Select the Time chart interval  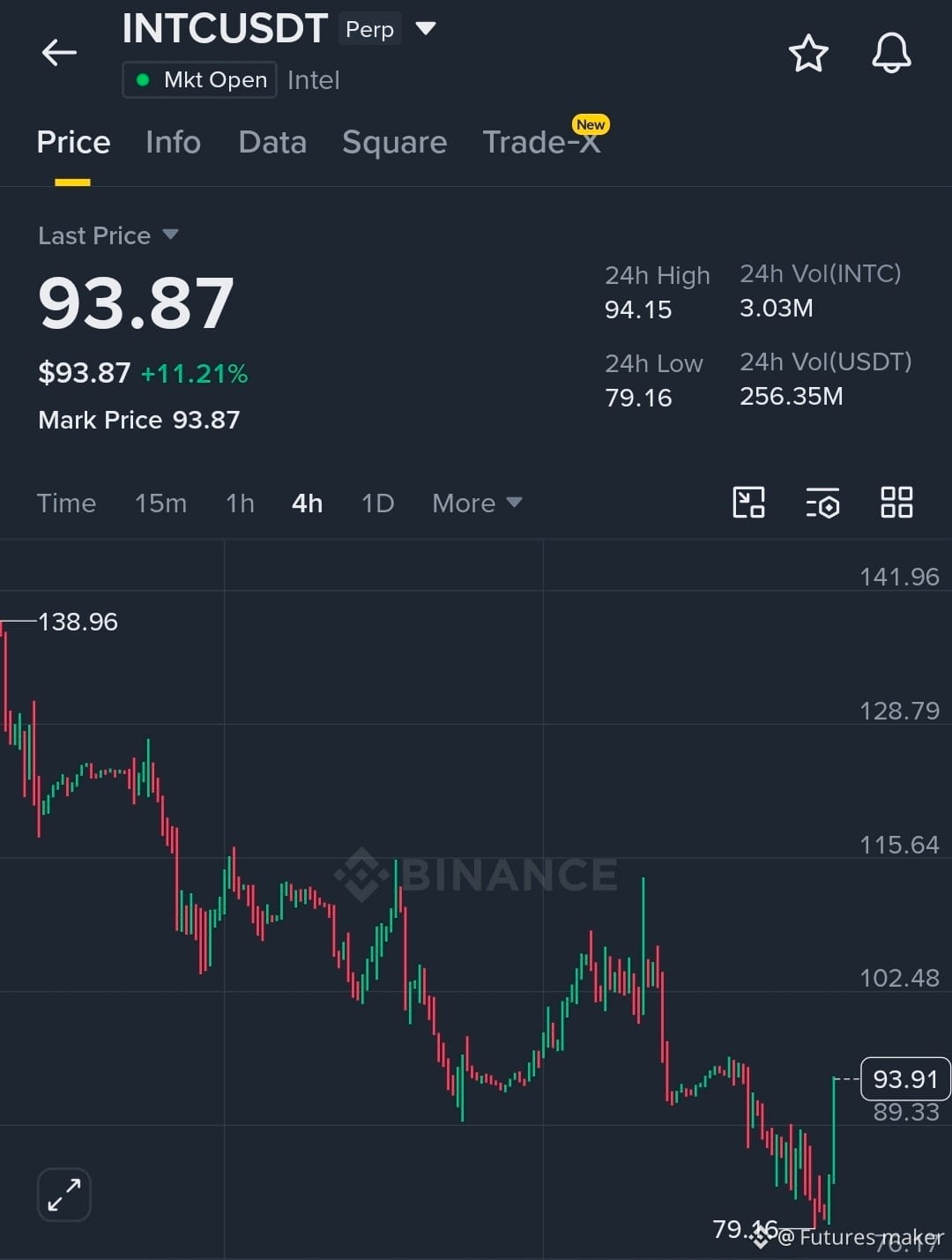(66, 503)
